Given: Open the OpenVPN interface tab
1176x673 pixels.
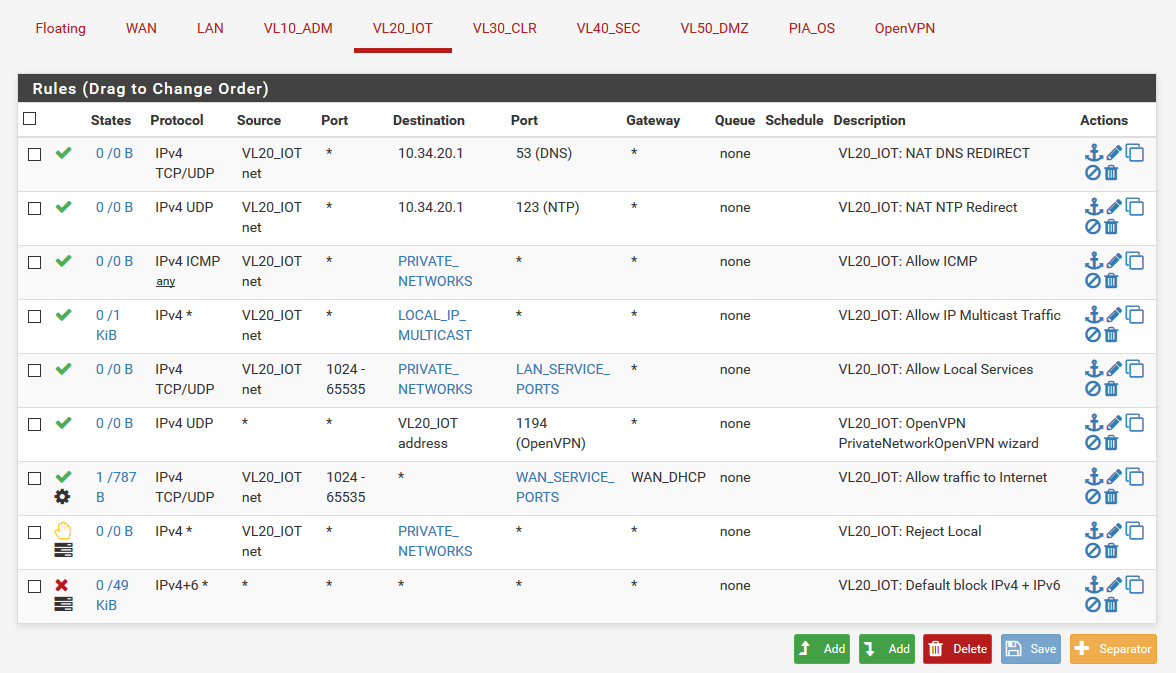Looking at the screenshot, I should [x=904, y=28].
